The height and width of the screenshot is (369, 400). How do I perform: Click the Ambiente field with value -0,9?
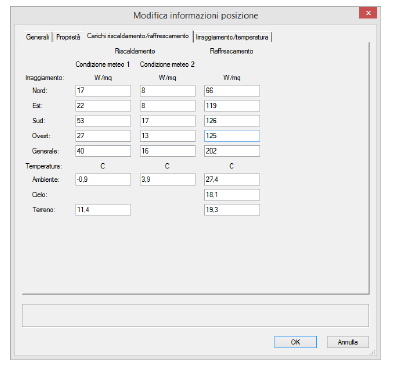[103, 179]
